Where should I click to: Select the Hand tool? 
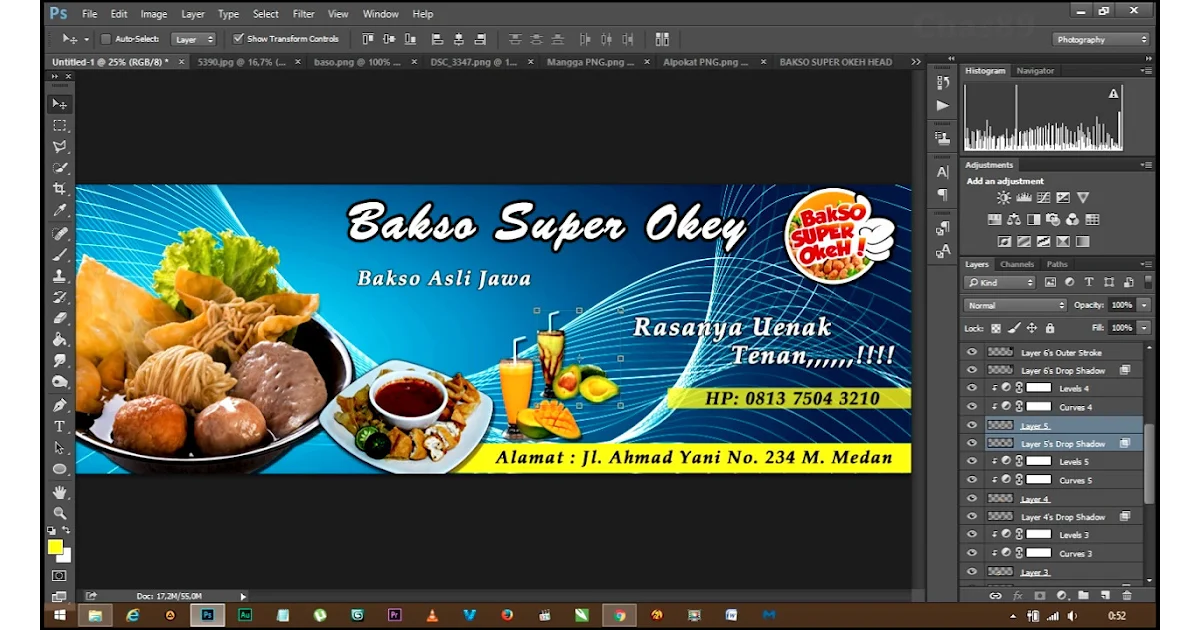tap(60, 492)
